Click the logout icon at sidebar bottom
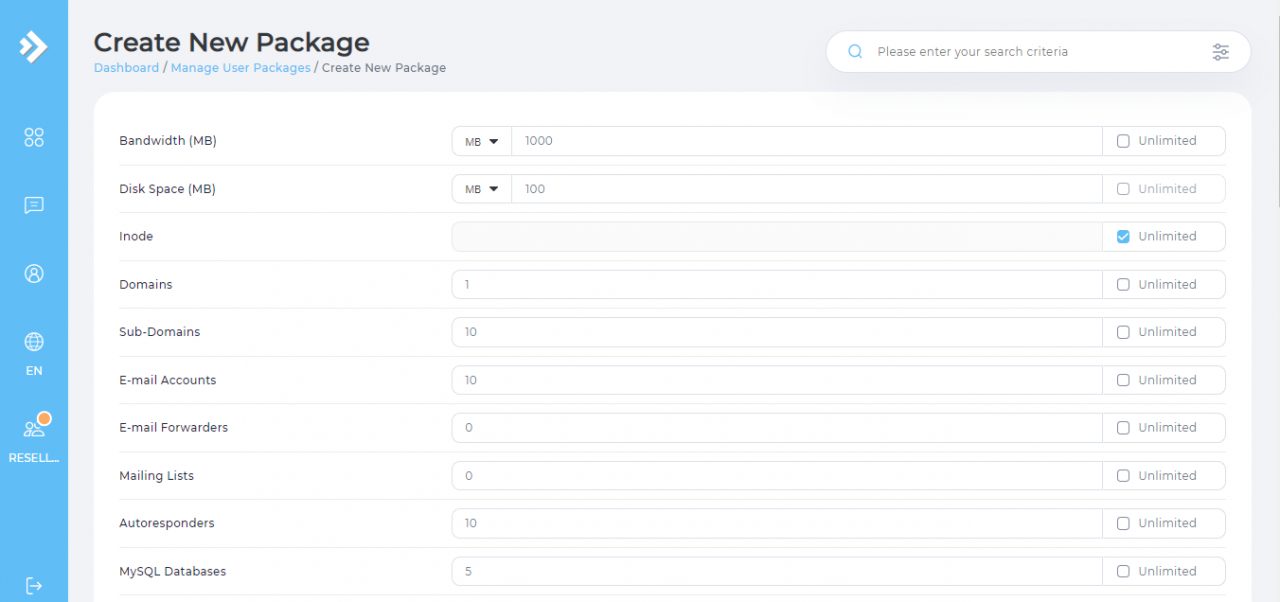 34,585
